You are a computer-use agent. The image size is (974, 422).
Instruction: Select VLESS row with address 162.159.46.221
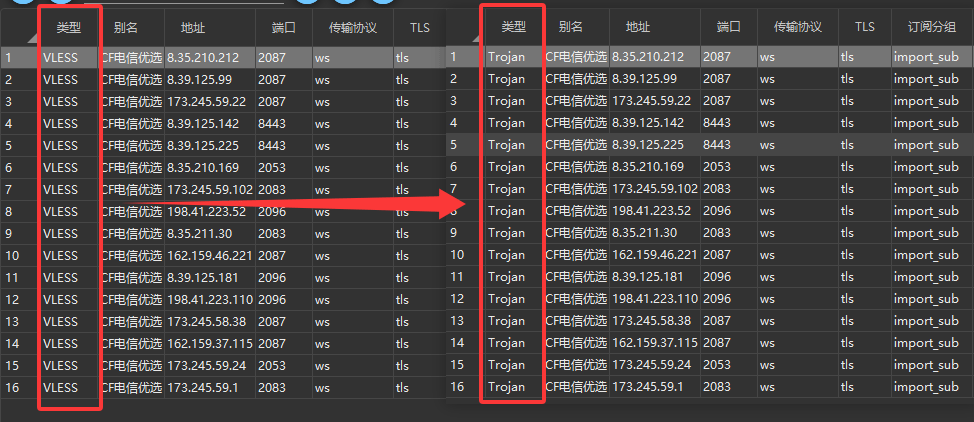[209, 255]
